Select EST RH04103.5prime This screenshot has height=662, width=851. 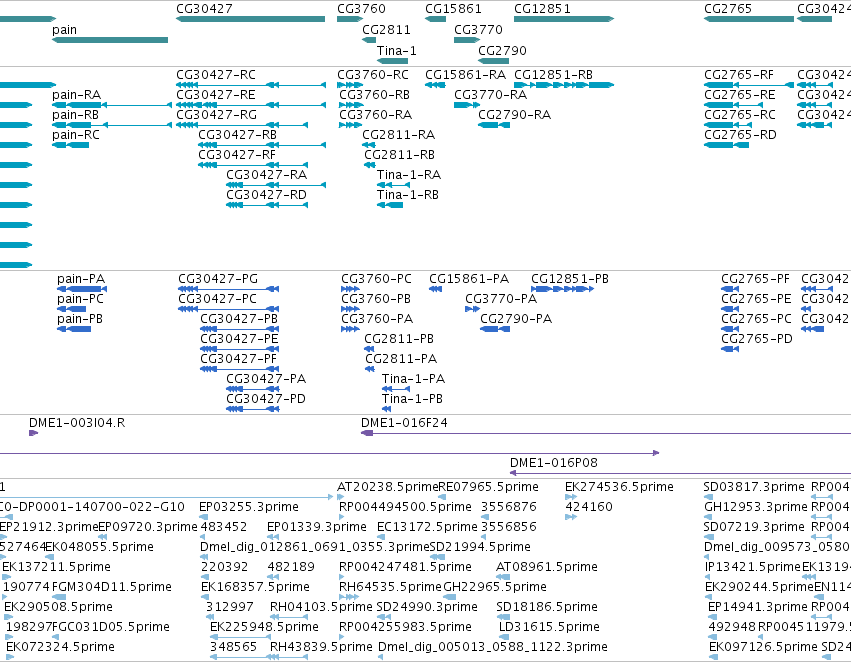289,617
